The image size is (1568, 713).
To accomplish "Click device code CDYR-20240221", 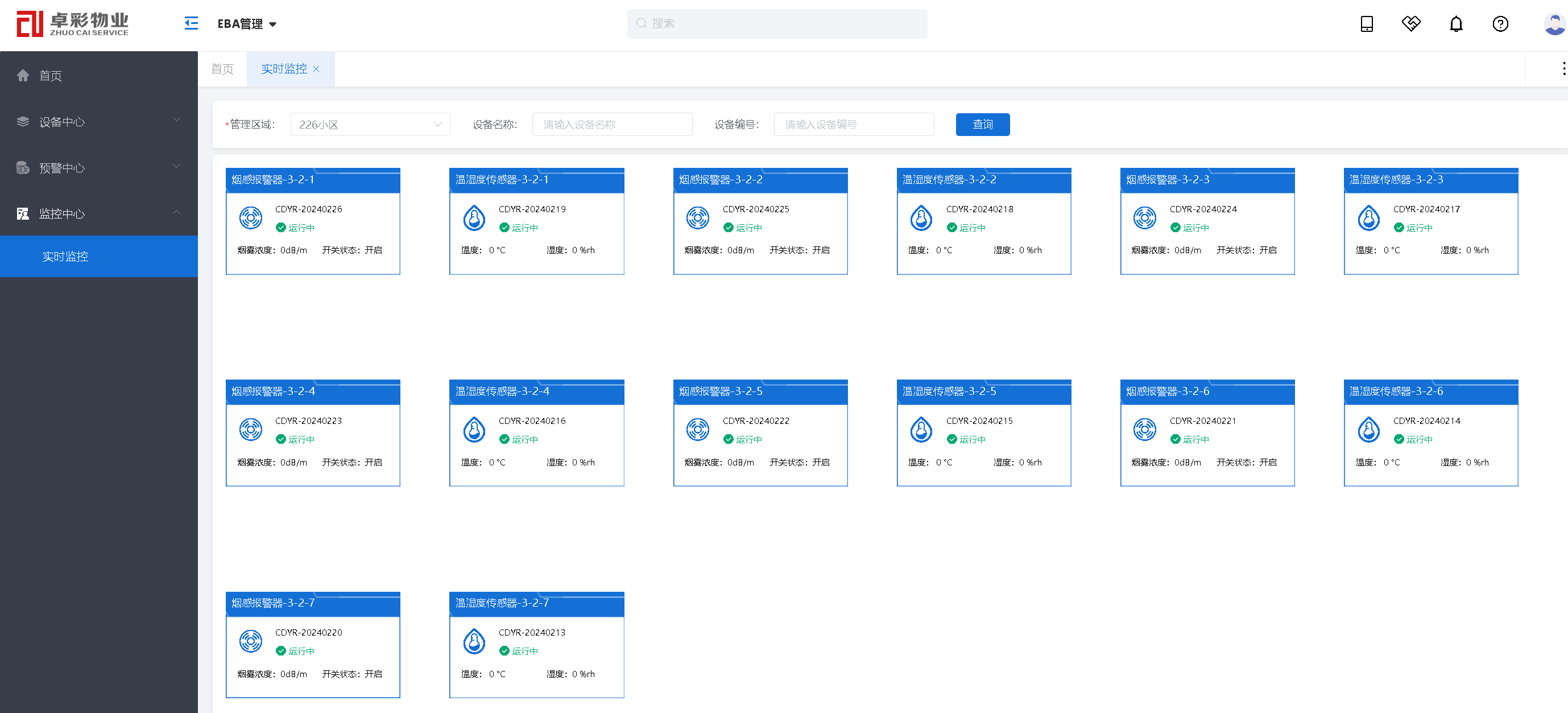I will point(1203,421).
